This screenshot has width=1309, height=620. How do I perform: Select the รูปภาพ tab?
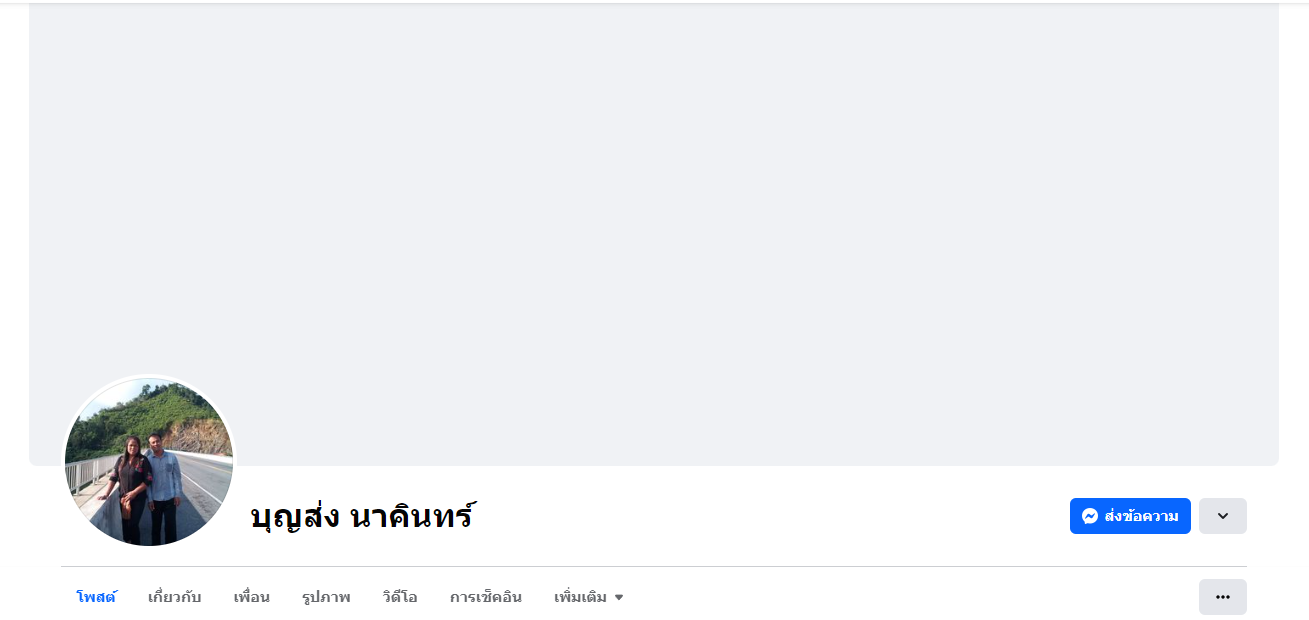pos(326,597)
